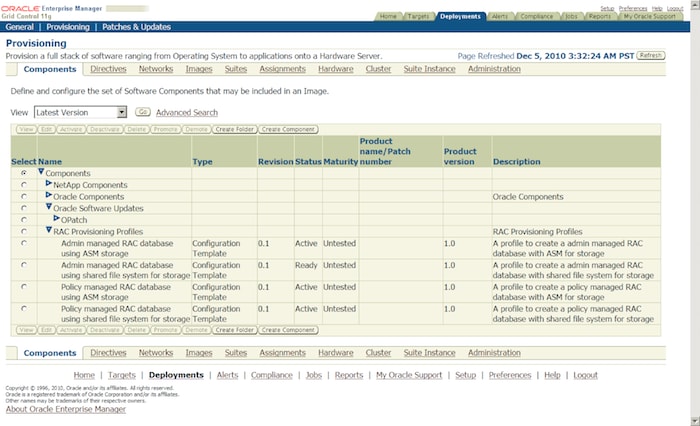Switch to the upper Images tab
The height and width of the screenshot is (426, 700).
coord(199,69)
